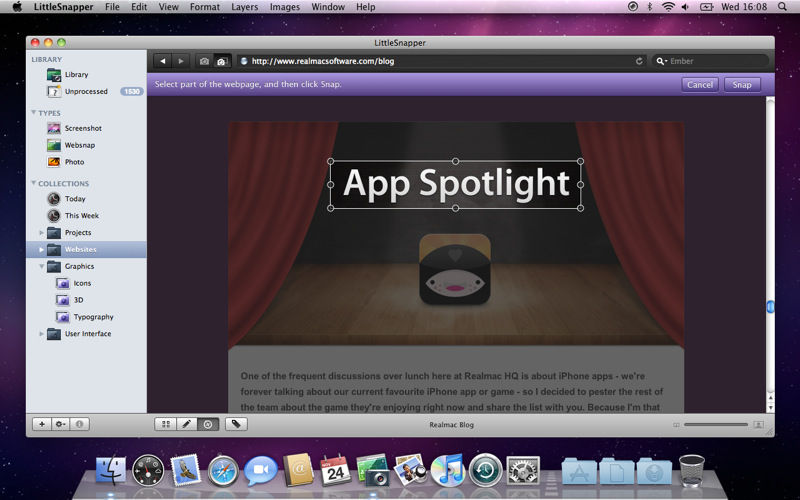Open the Format menu
This screenshot has width=800, height=500.
point(205,7)
